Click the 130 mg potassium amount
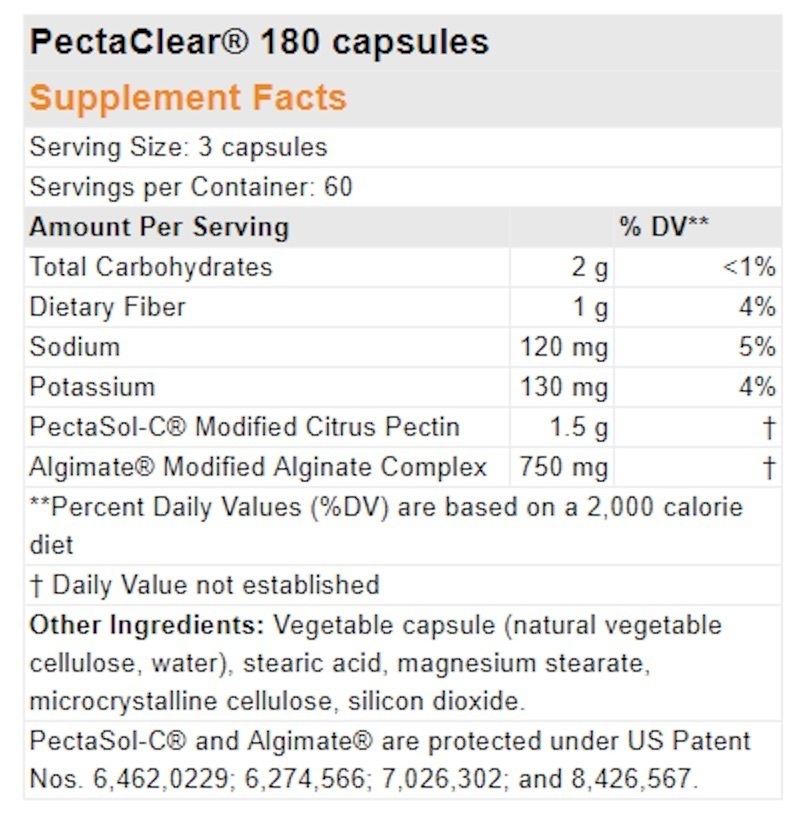Screen dimensions: 804x815 pyautogui.click(x=564, y=387)
